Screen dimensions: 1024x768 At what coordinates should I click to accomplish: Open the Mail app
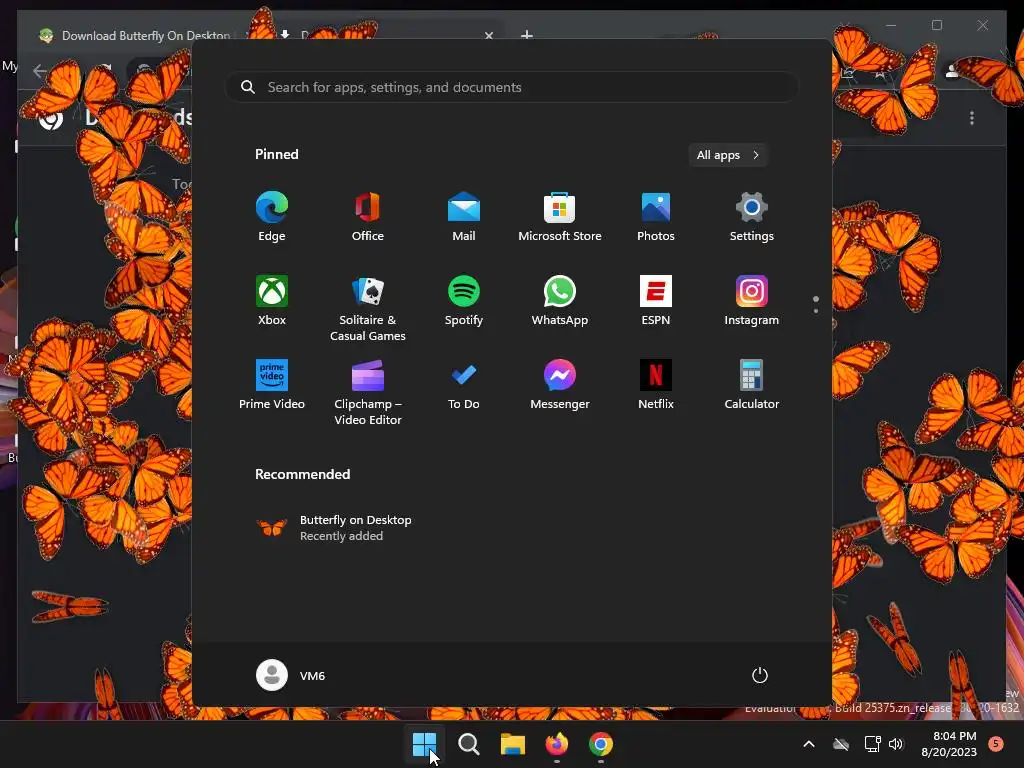click(x=464, y=217)
